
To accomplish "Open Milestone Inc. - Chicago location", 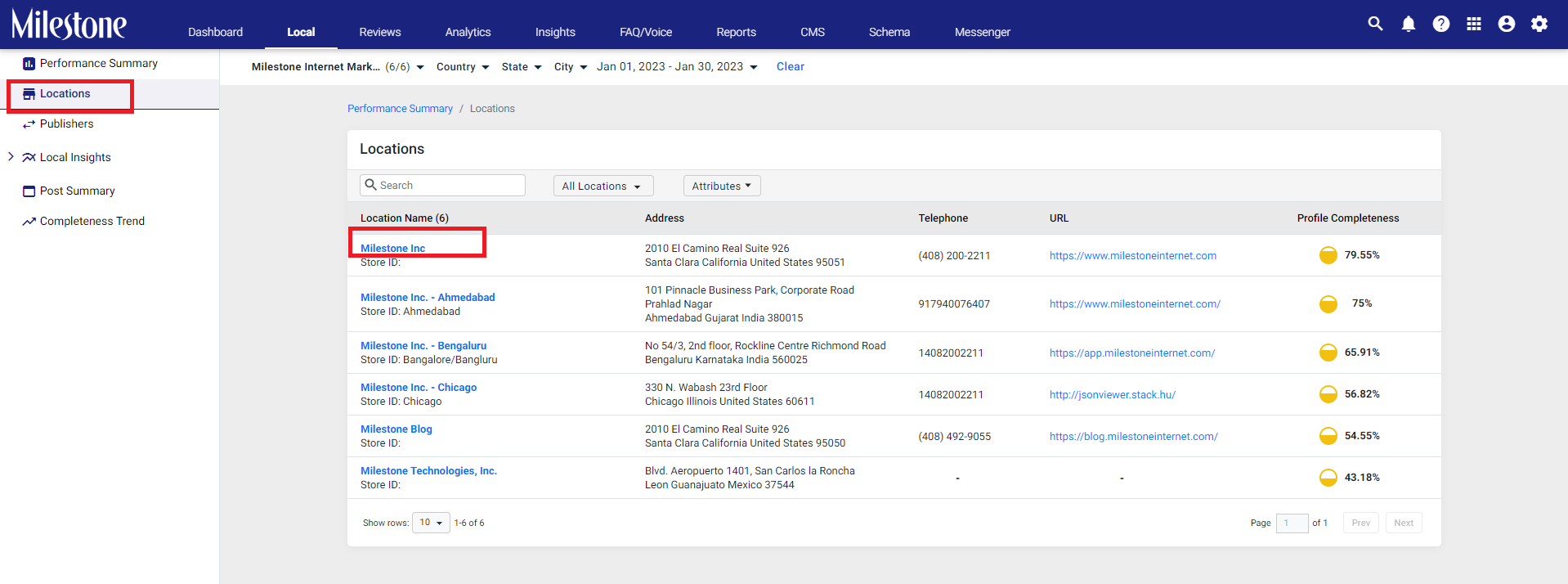I will coord(419,388).
